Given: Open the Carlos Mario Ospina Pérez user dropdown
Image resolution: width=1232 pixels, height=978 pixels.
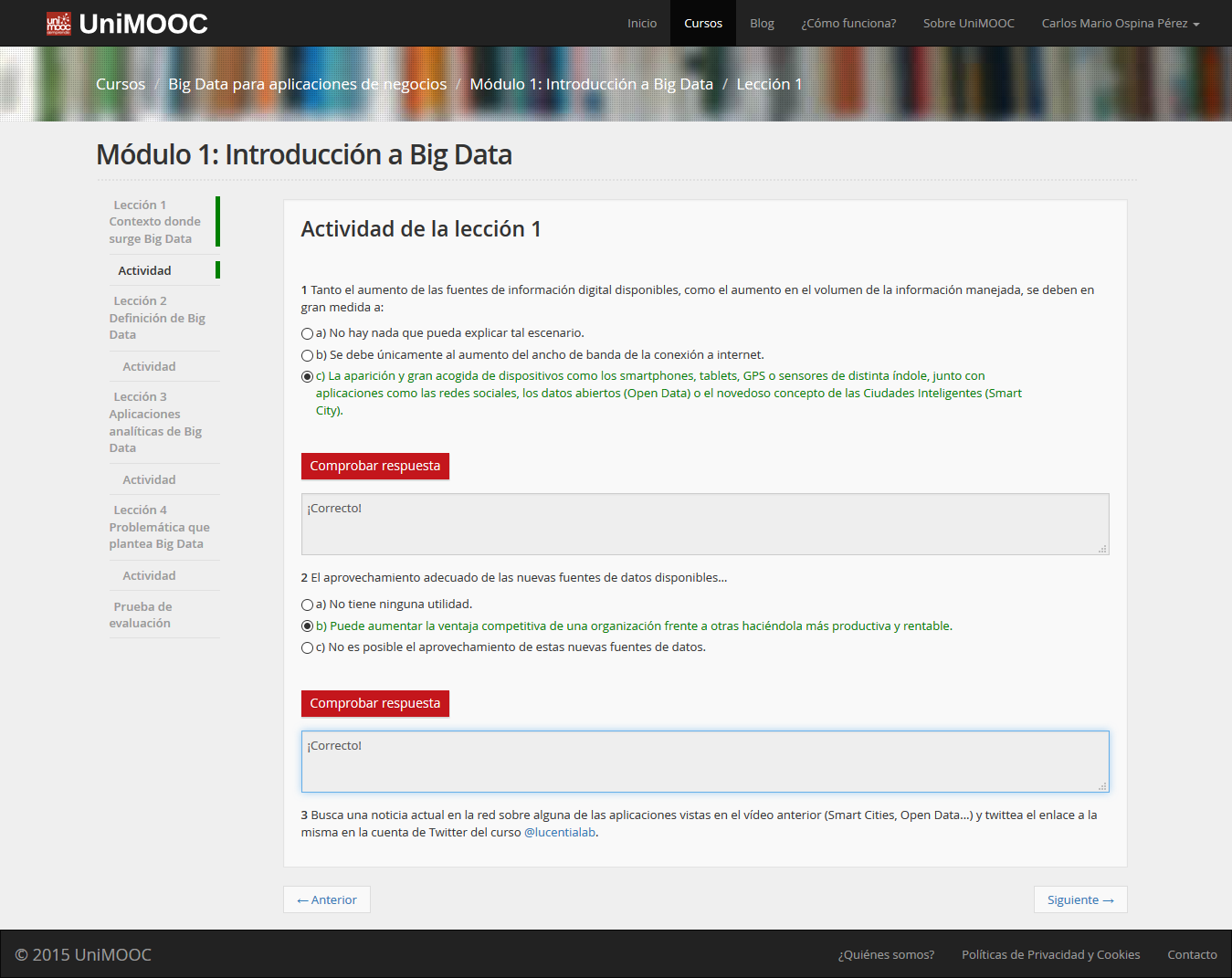Looking at the screenshot, I should click(x=1120, y=24).
